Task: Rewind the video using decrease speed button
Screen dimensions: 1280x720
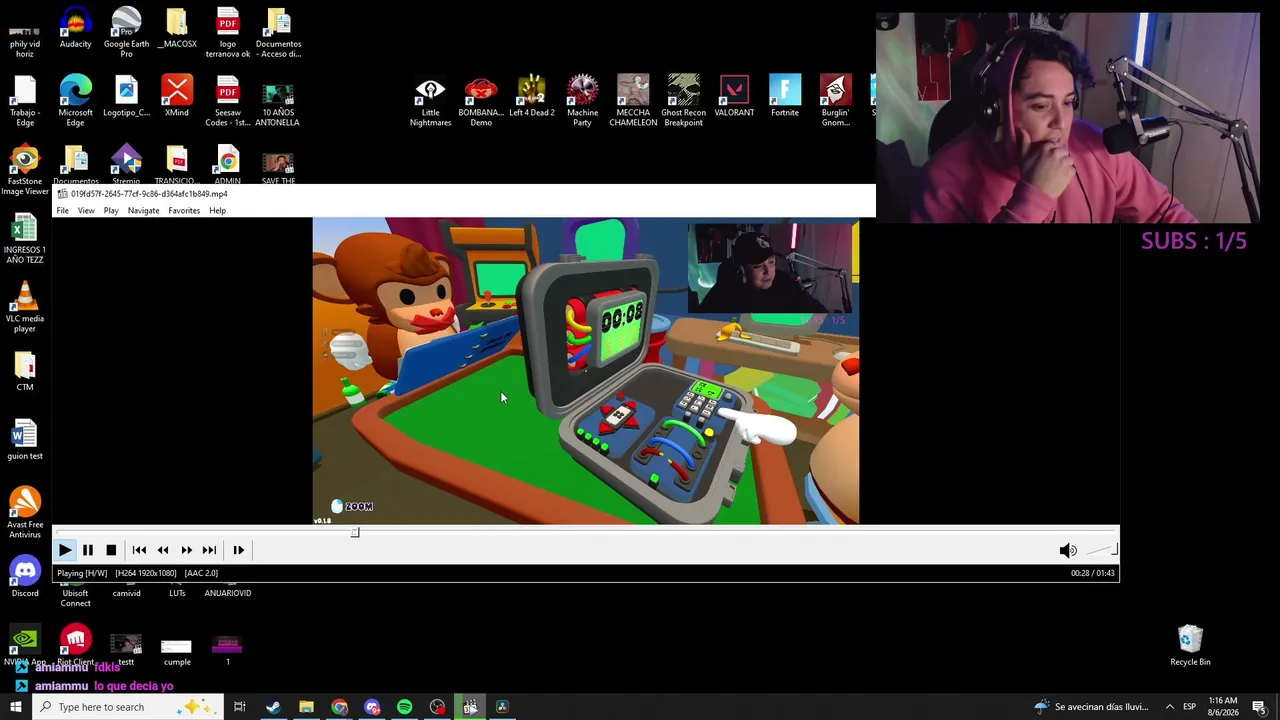Action: [163, 550]
